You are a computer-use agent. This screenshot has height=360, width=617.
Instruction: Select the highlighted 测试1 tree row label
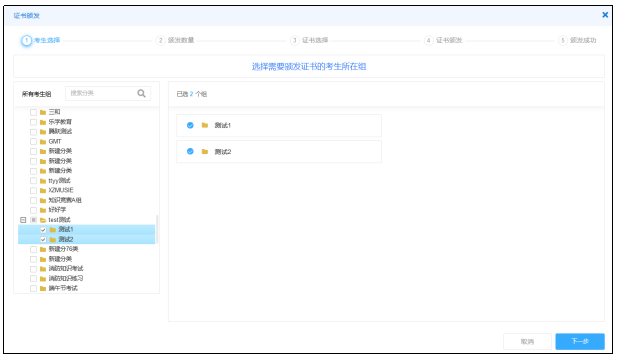(66, 230)
